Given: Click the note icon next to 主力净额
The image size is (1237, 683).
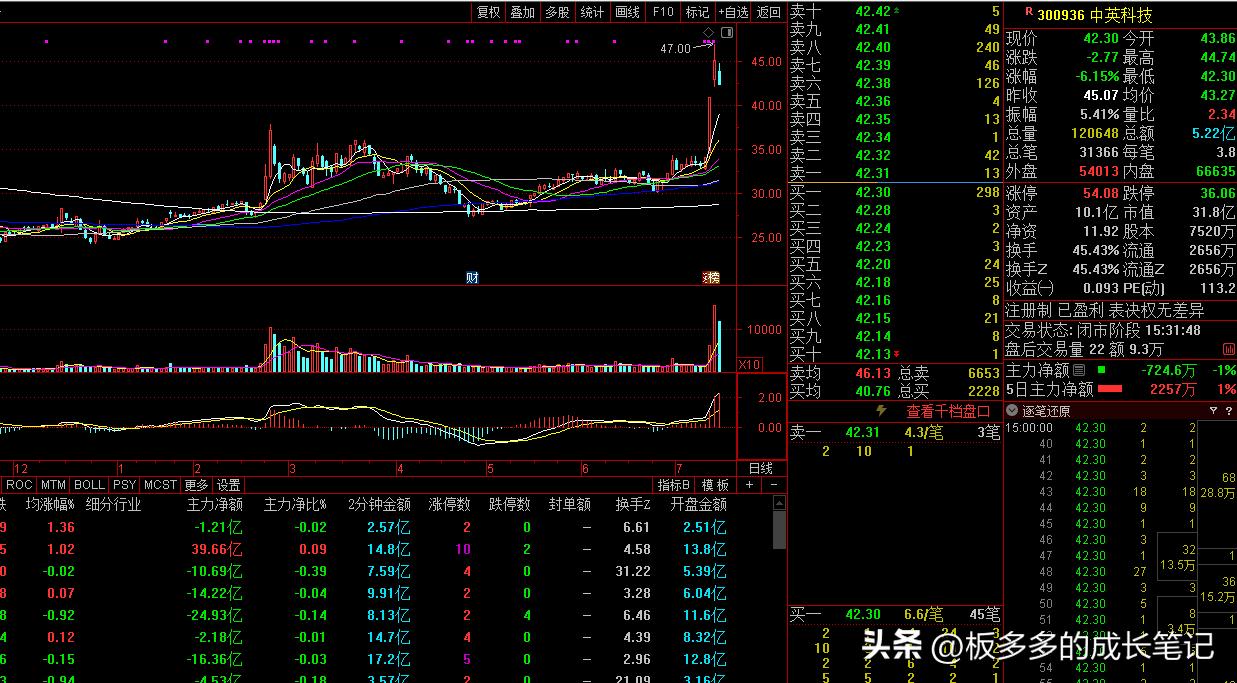Looking at the screenshot, I should (x=1077, y=371).
